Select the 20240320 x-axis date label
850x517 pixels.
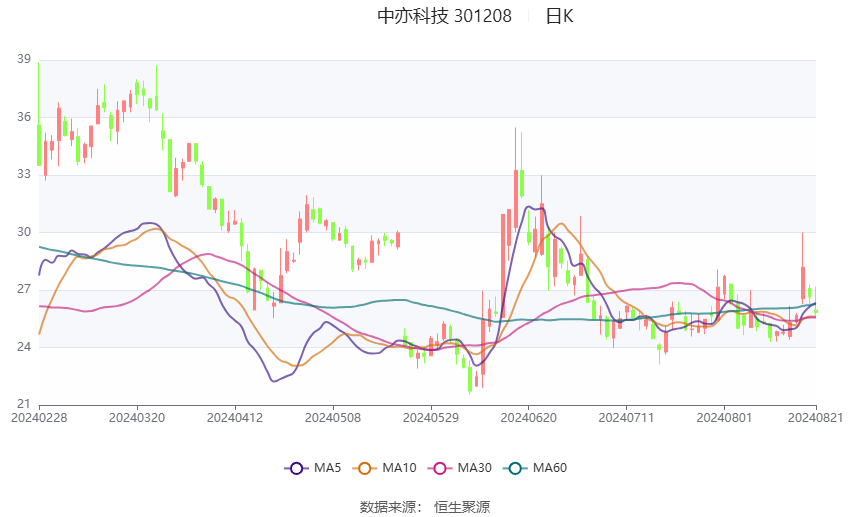point(137,418)
